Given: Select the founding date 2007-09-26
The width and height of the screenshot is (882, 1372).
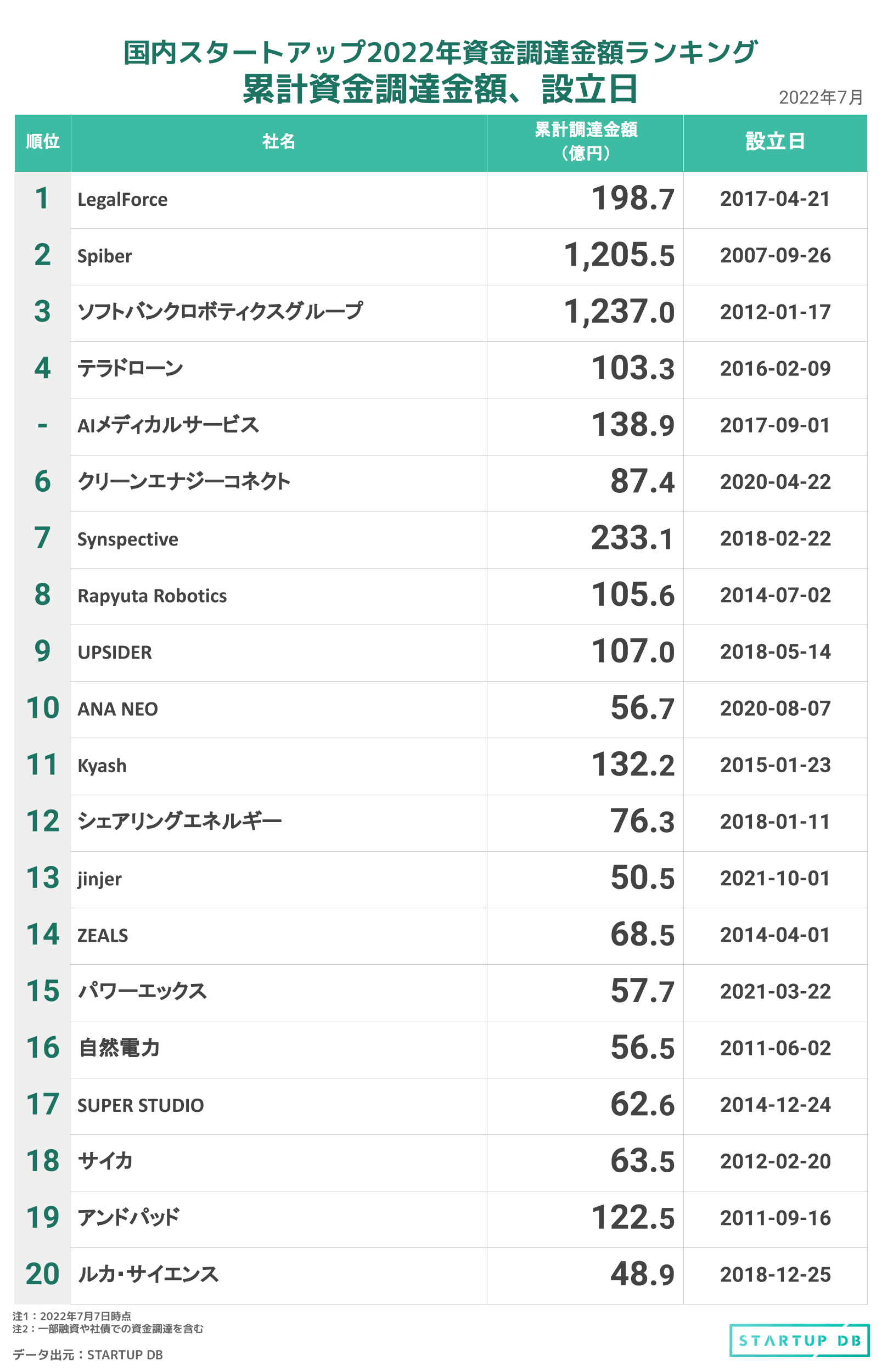Looking at the screenshot, I should (775, 256).
